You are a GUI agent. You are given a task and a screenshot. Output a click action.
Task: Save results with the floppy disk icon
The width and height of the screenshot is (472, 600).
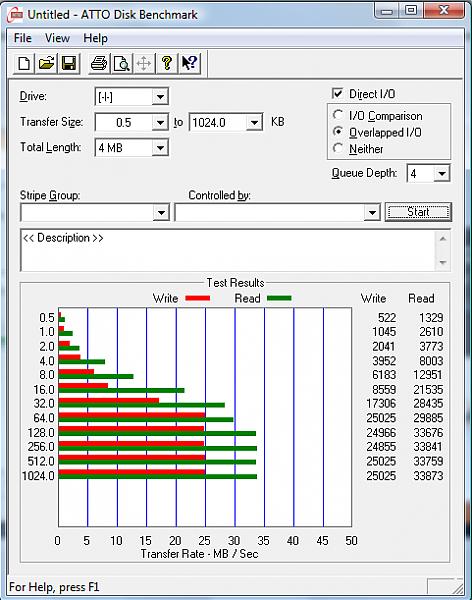(x=69, y=63)
